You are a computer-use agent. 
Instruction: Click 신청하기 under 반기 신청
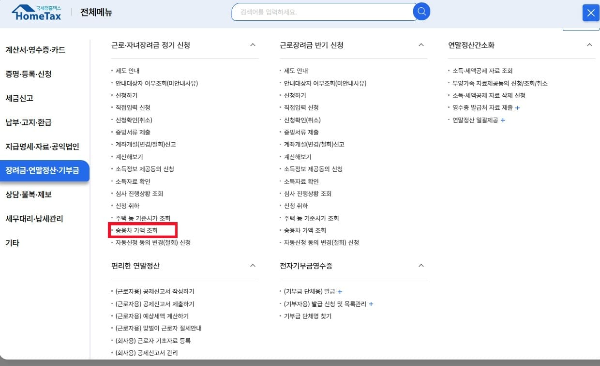295,95
